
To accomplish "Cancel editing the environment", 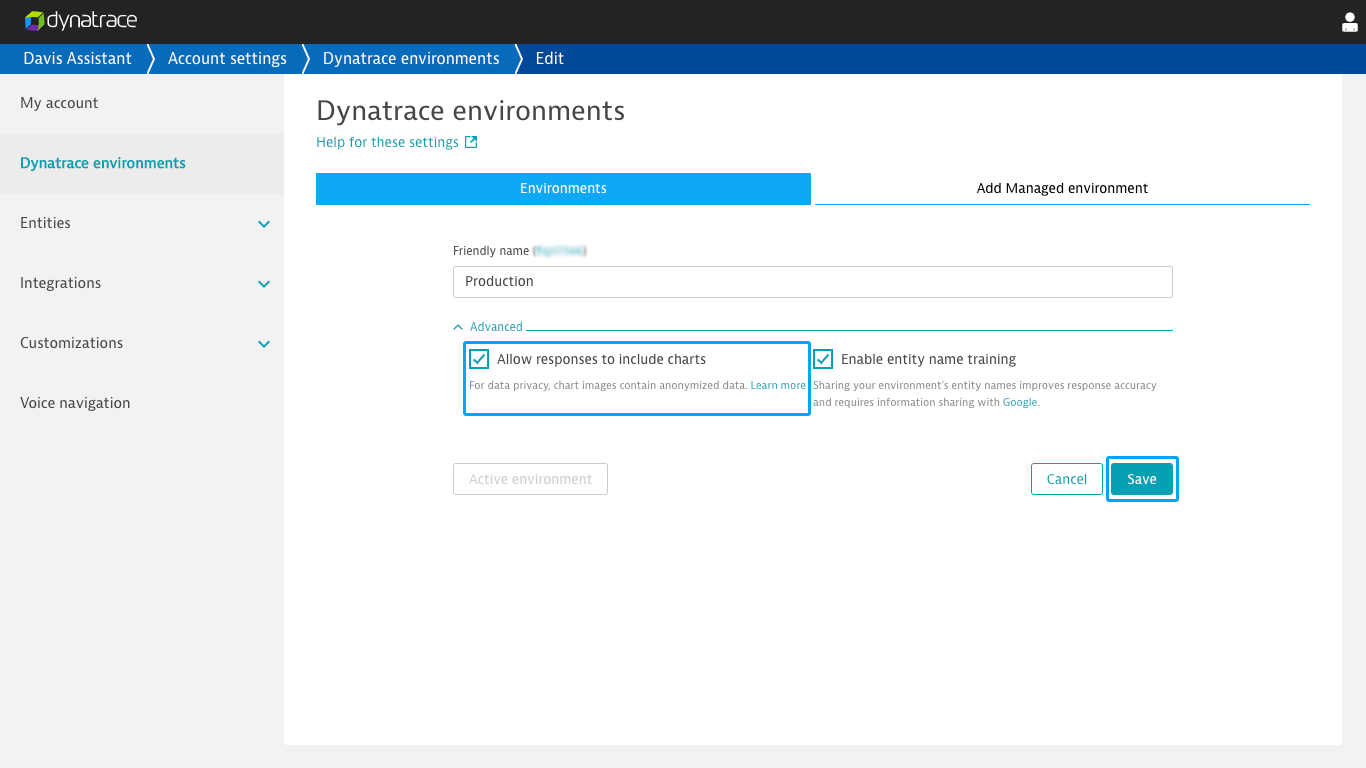I will tap(1067, 479).
